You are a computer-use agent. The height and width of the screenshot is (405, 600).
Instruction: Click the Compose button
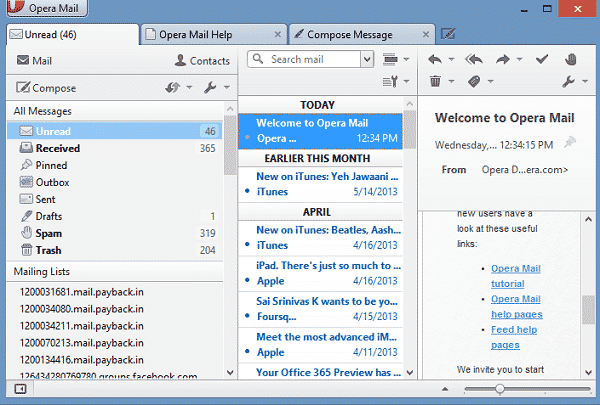(46, 88)
